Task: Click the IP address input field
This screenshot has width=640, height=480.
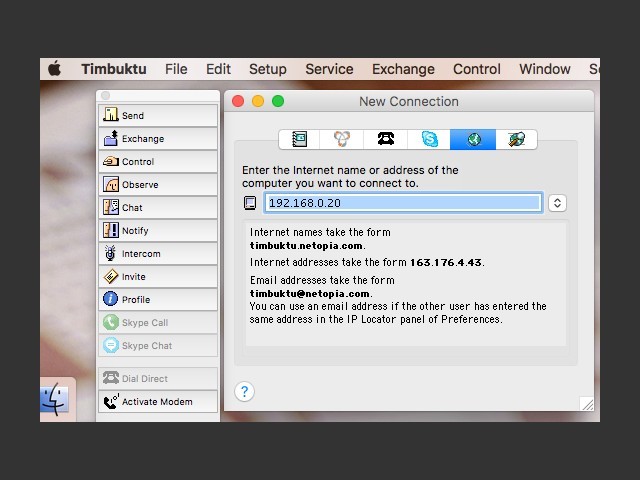Action: [403, 203]
